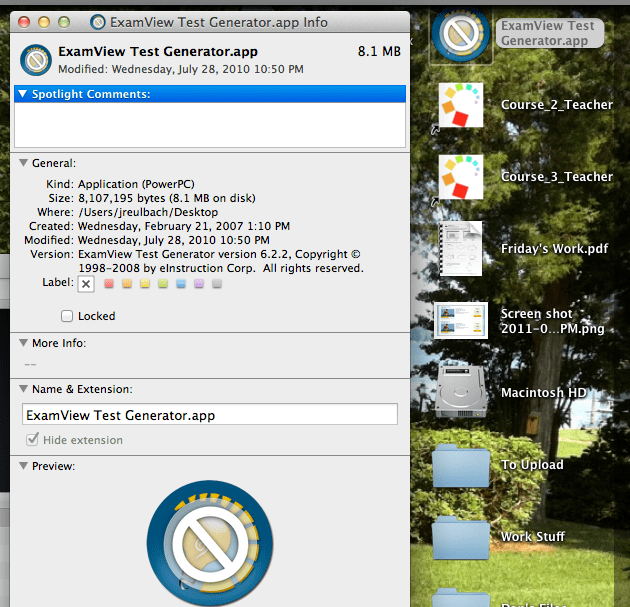Select the Course_3_Teacher desktop shortcut
This screenshot has height=607, width=630.
(x=460, y=176)
